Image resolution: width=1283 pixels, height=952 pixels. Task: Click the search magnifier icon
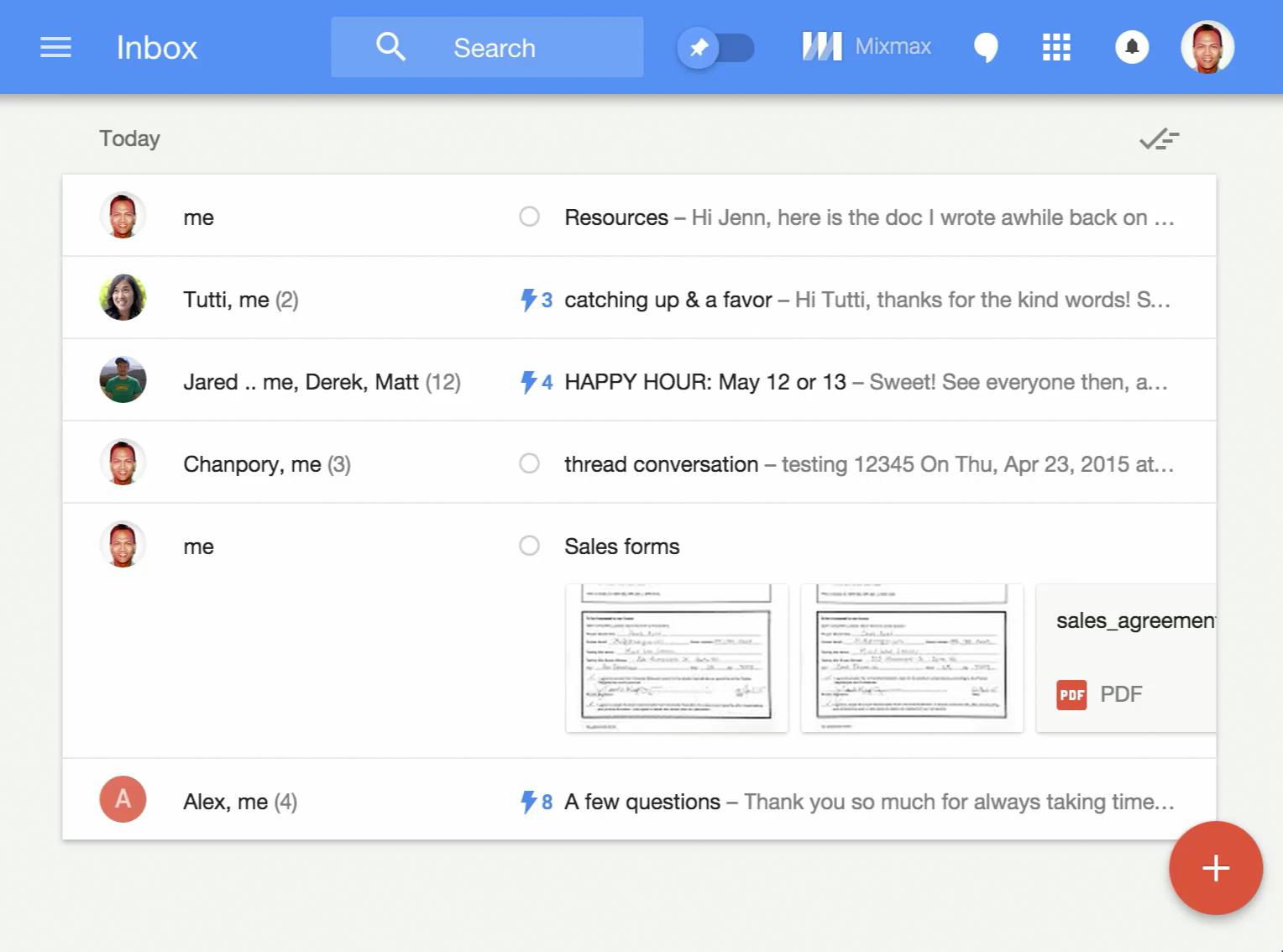pos(390,47)
